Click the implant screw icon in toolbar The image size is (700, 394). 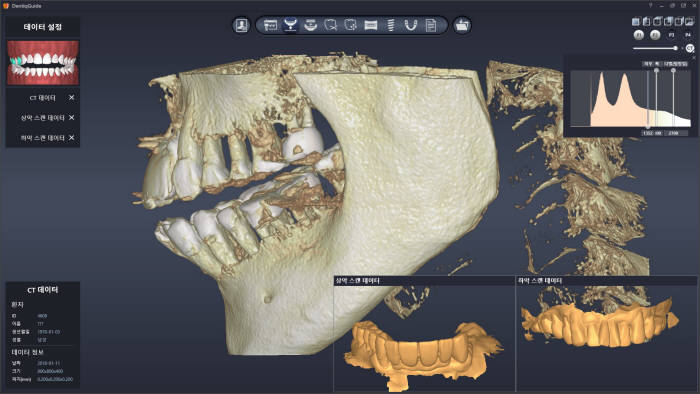click(391, 25)
